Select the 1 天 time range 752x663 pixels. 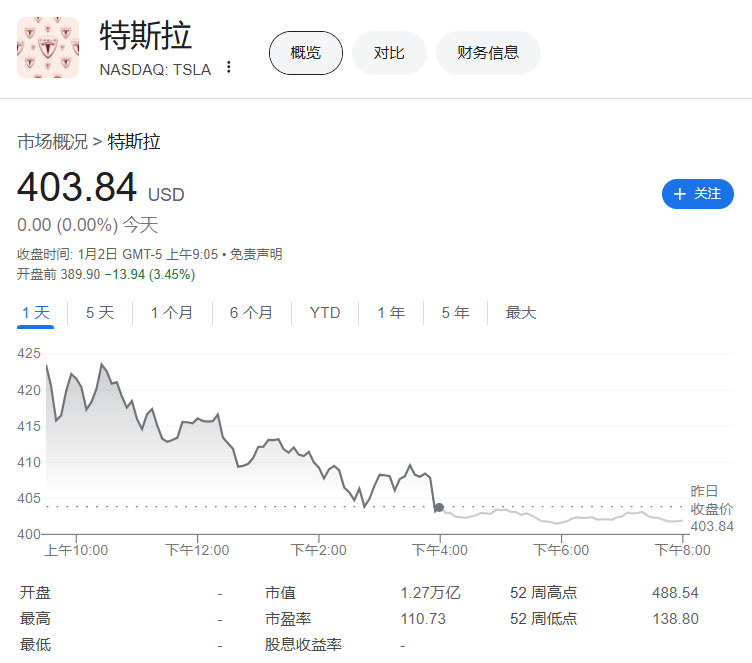pyautogui.click(x=36, y=313)
